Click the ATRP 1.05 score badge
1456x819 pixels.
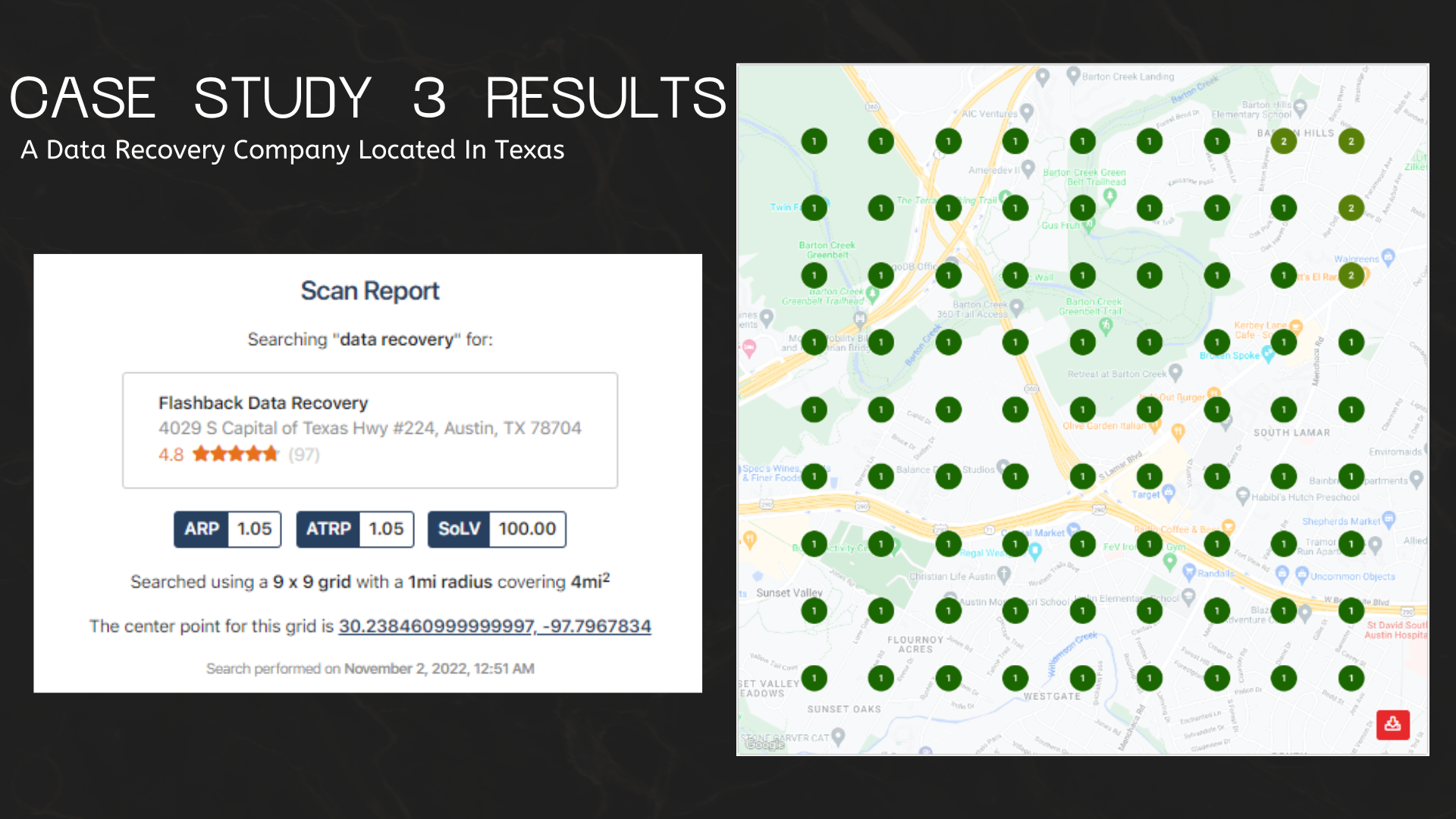point(355,529)
